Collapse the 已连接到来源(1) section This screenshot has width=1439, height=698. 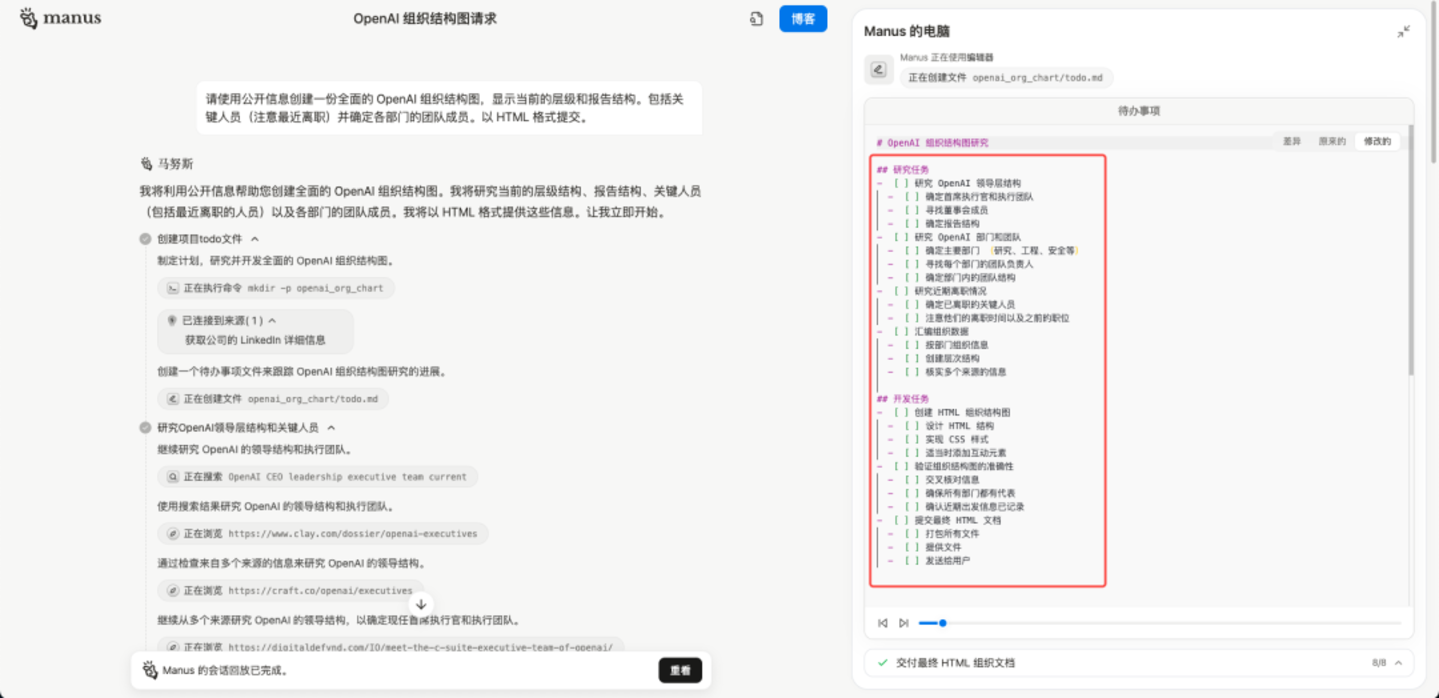coord(272,321)
